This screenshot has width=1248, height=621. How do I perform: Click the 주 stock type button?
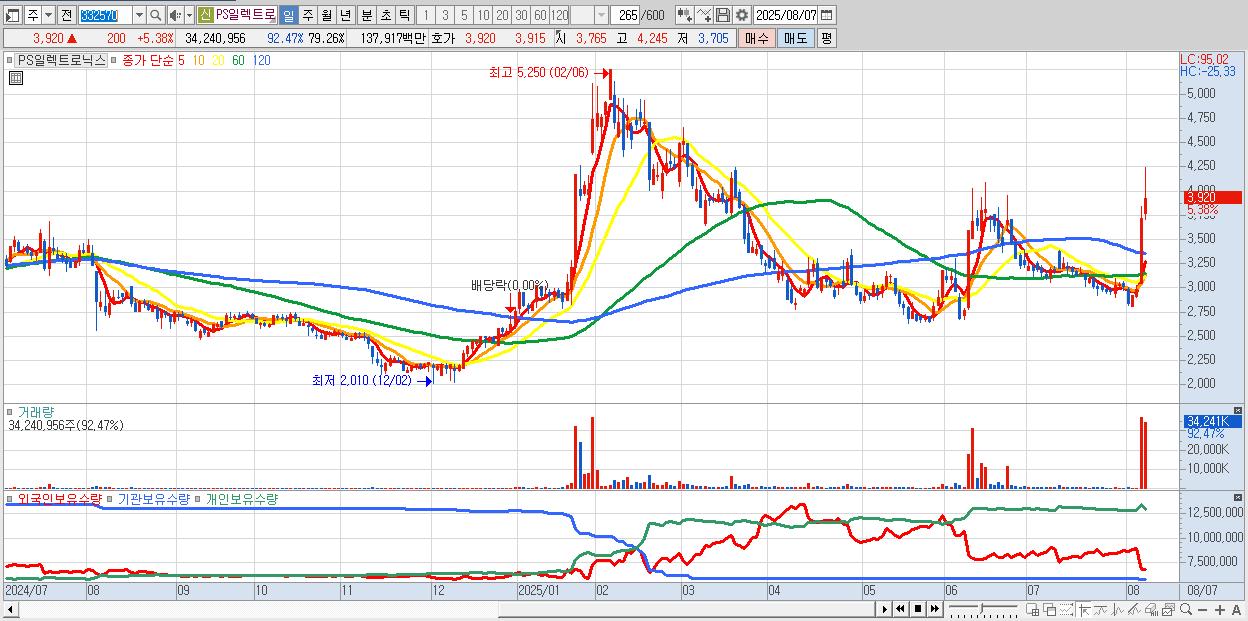click(33, 15)
